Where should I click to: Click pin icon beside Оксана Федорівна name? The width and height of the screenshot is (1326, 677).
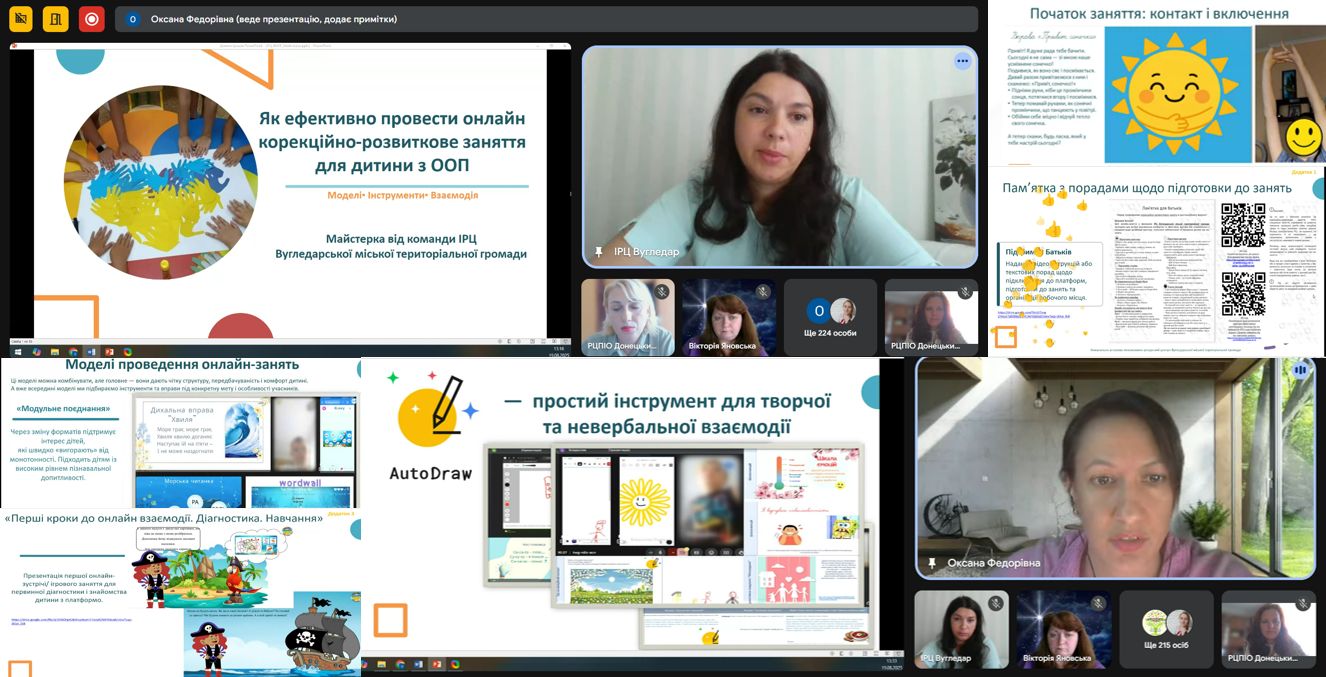933,563
